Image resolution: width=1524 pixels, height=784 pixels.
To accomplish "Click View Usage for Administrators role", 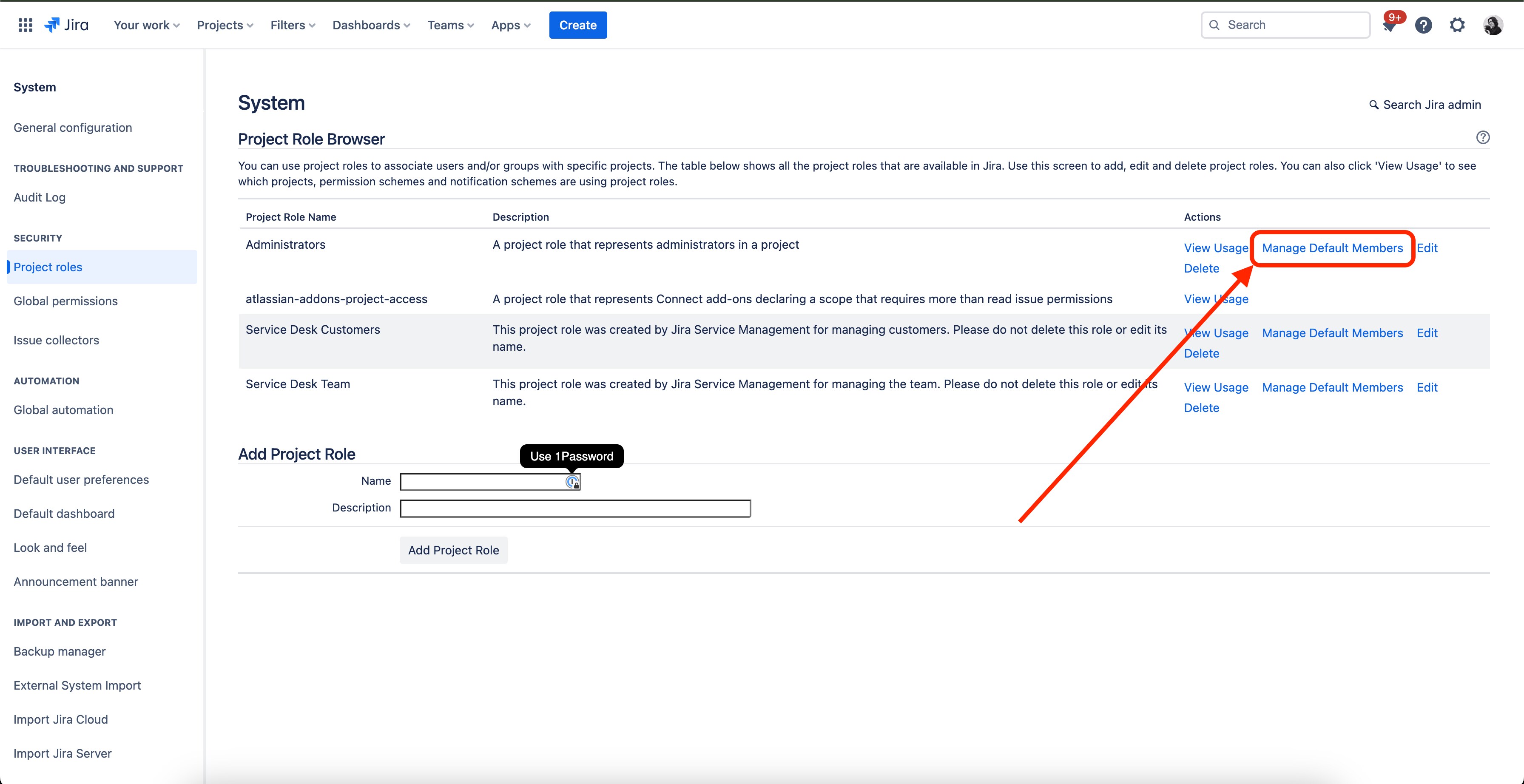I will point(1216,248).
